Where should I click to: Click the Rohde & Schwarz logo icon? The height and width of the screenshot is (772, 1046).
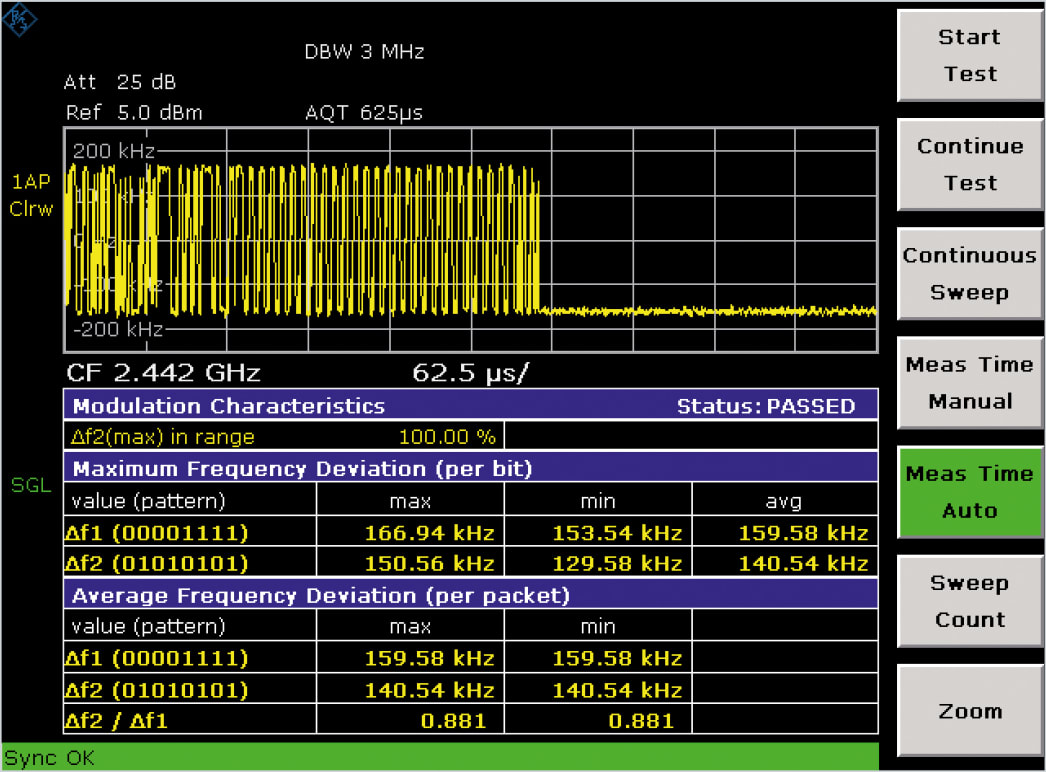tap(19, 19)
